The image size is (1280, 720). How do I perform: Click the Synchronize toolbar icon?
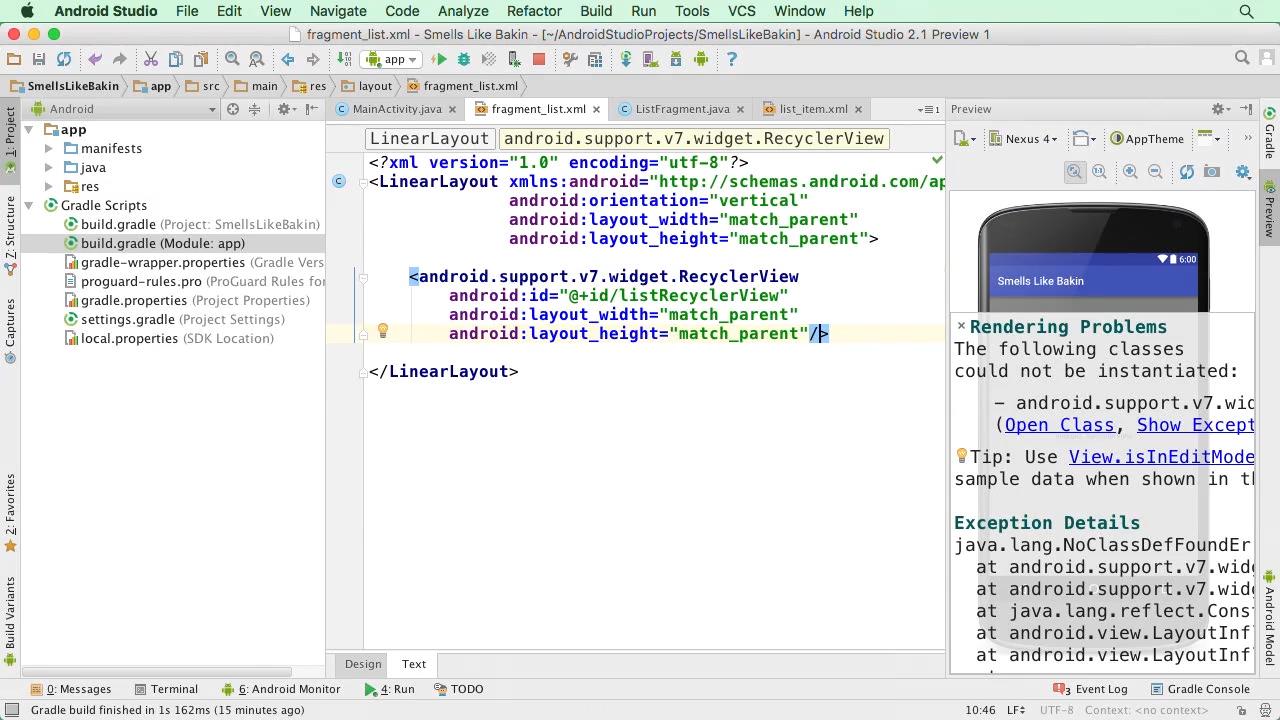[64, 60]
